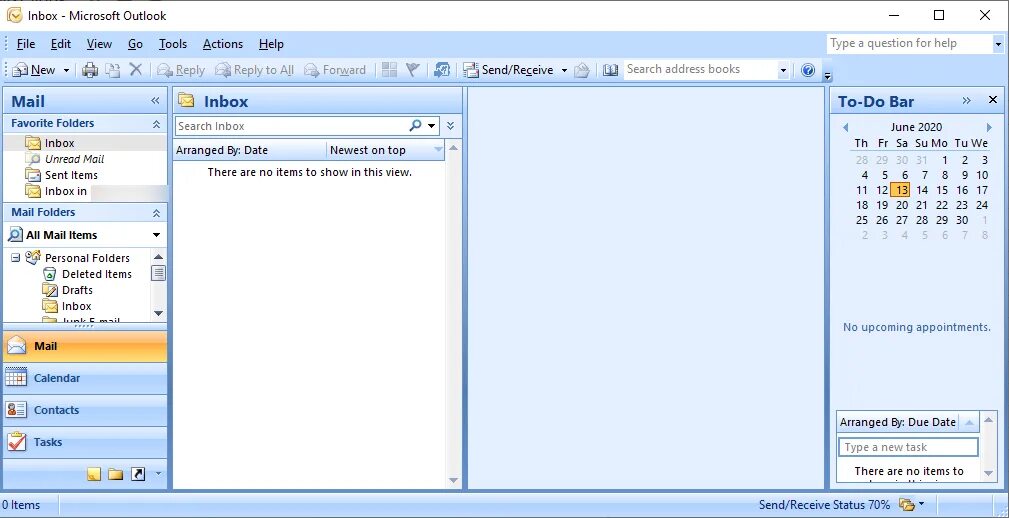Collapse the Mail navigation pane

(x=155, y=101)
